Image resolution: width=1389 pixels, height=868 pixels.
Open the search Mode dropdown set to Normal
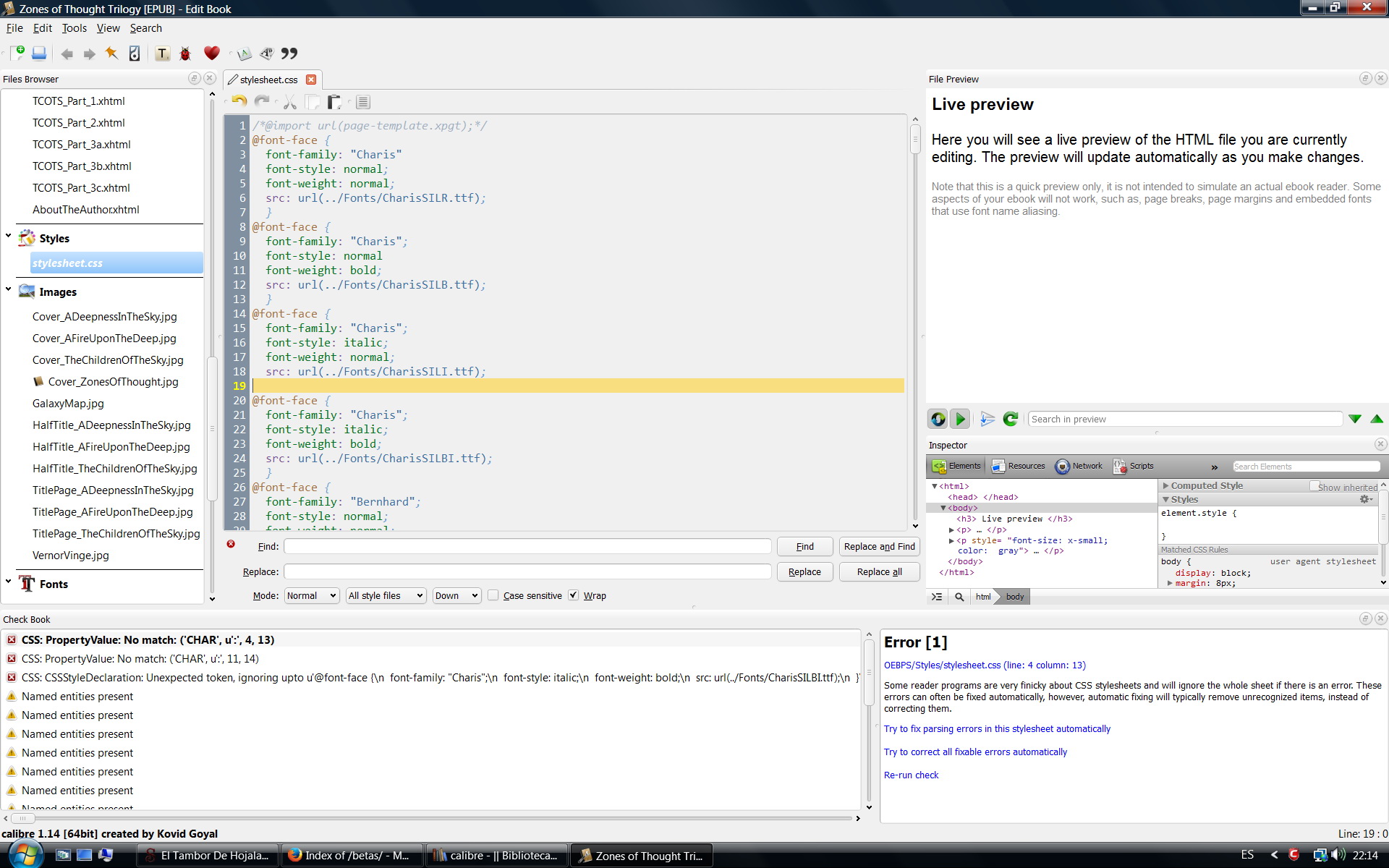[x=311, y=595]
